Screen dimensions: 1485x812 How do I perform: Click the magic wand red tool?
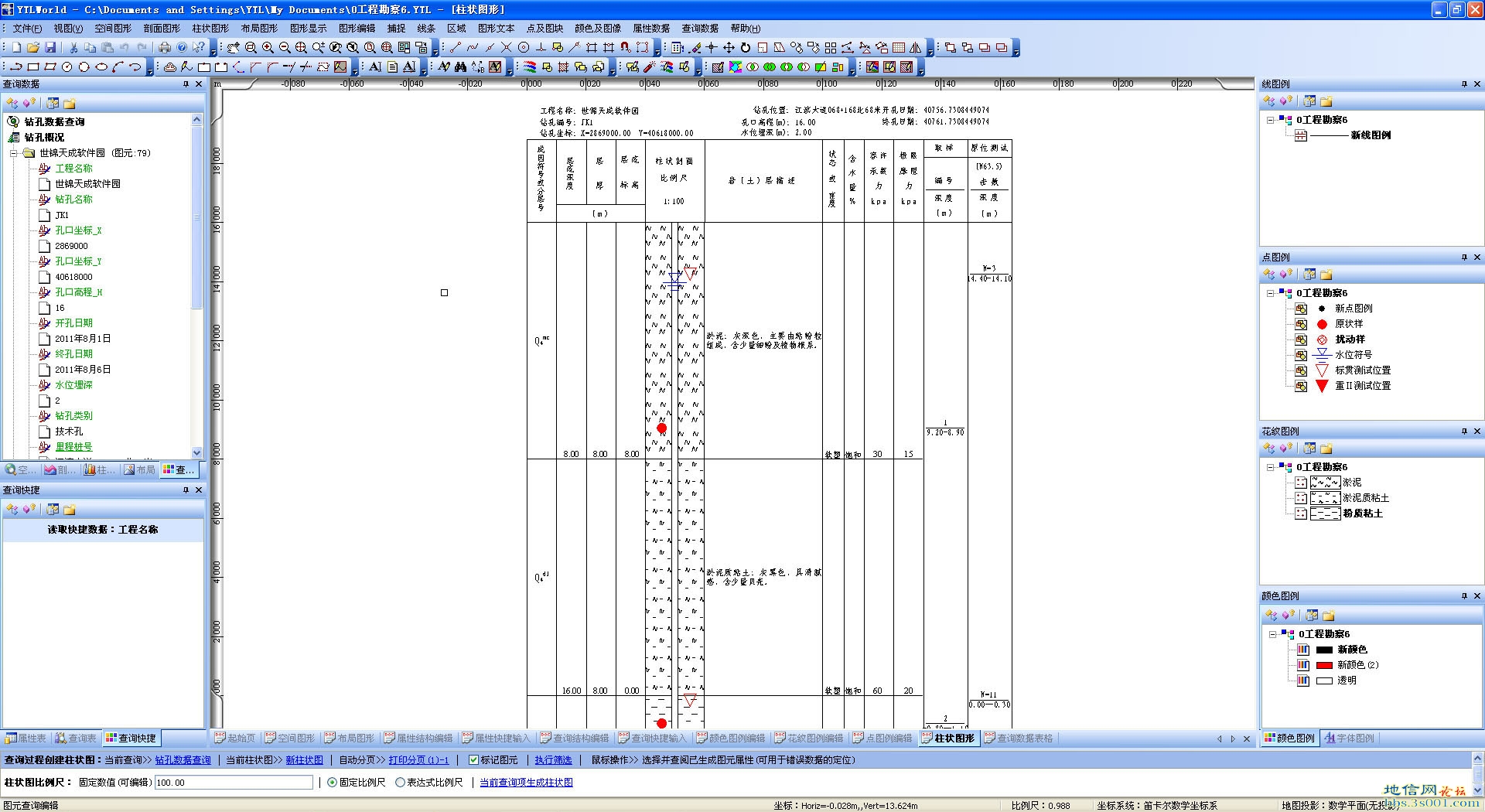tap(649, 67)
